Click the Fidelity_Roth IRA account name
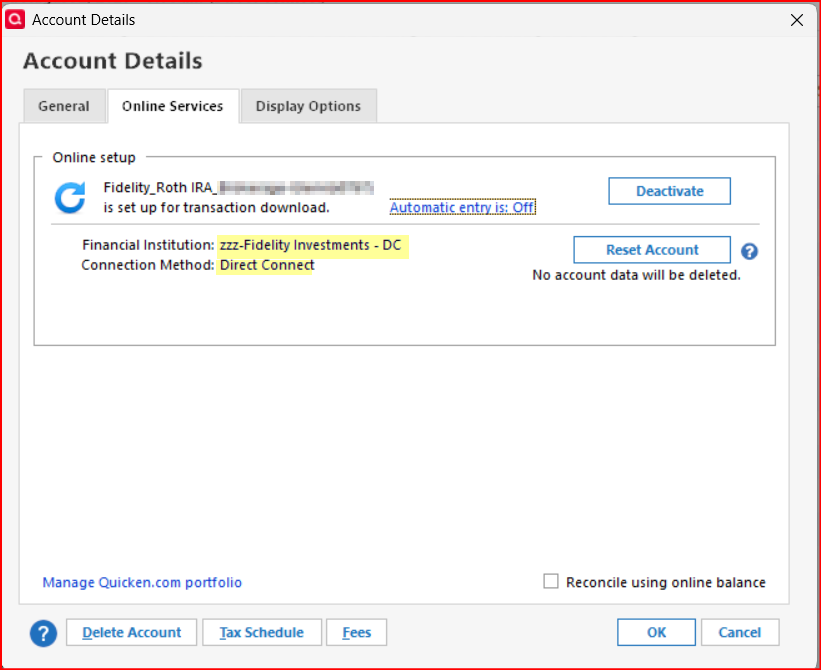Viewport: 821px width, 670px height. tap(239, 187)
